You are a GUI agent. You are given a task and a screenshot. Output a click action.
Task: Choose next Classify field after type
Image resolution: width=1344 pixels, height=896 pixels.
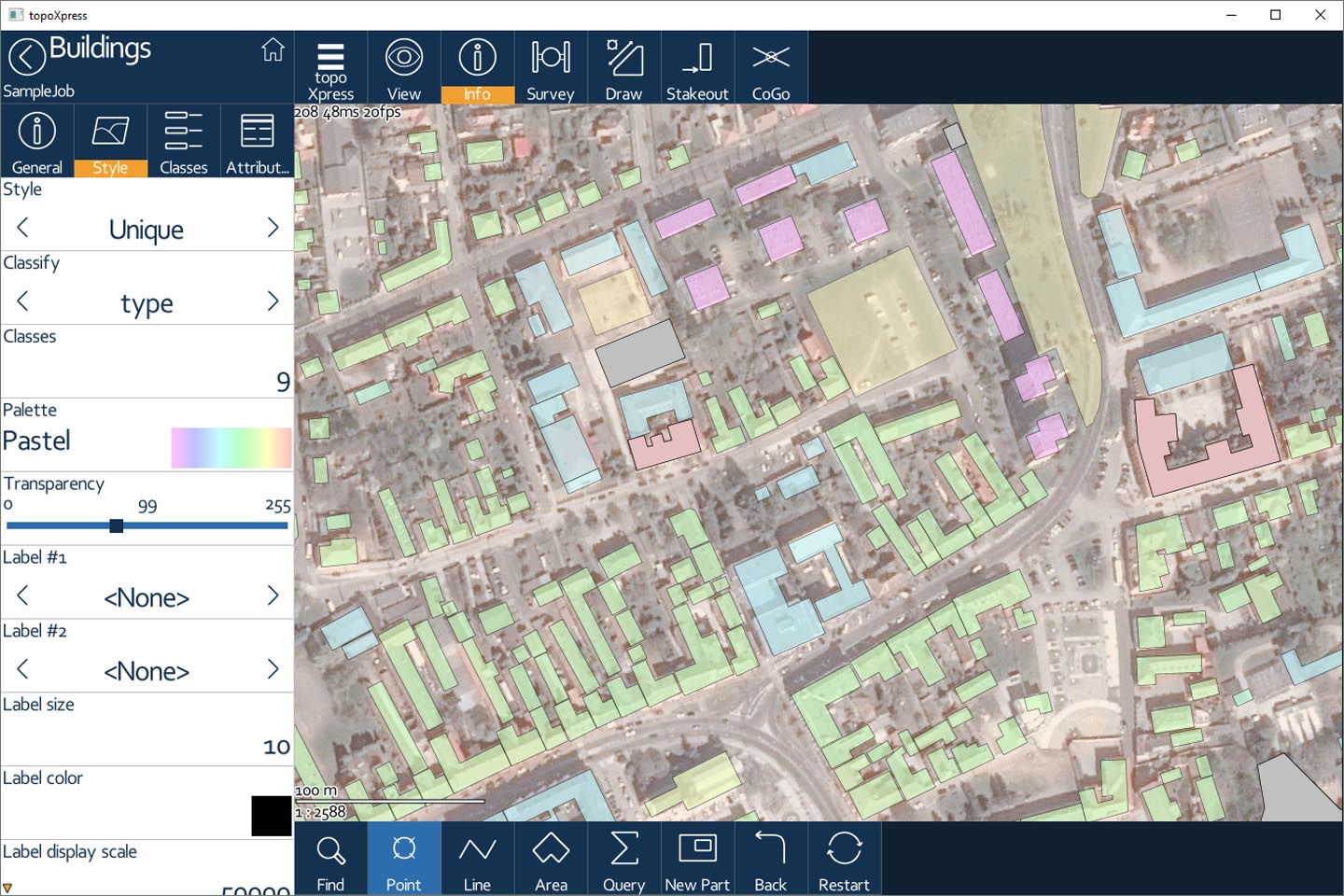point(273,301)
